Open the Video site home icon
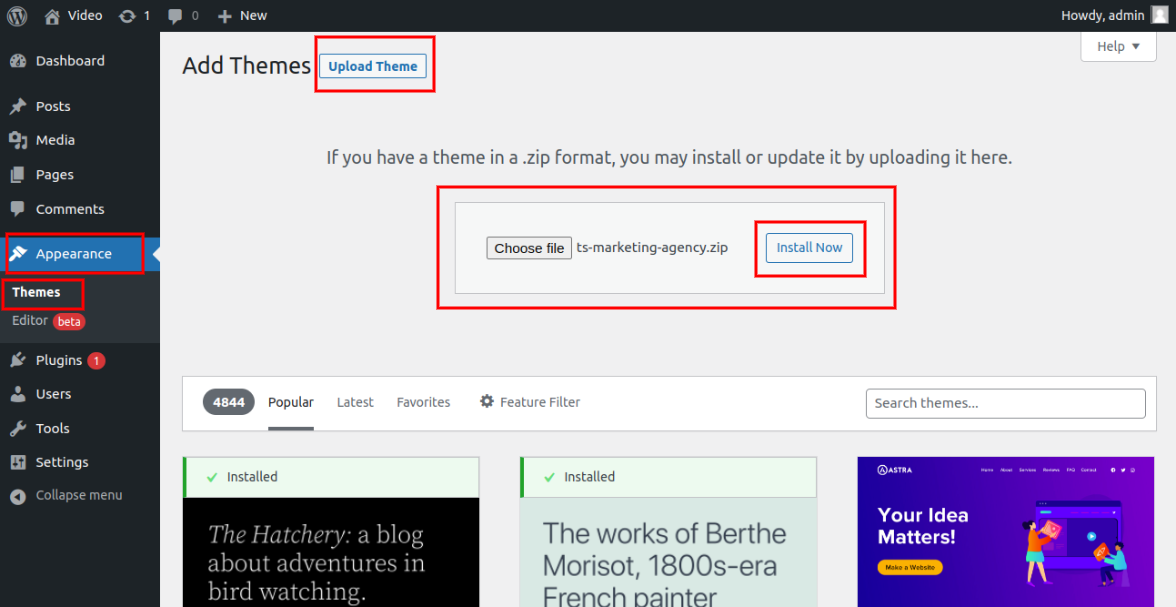 tap(53, 15)
